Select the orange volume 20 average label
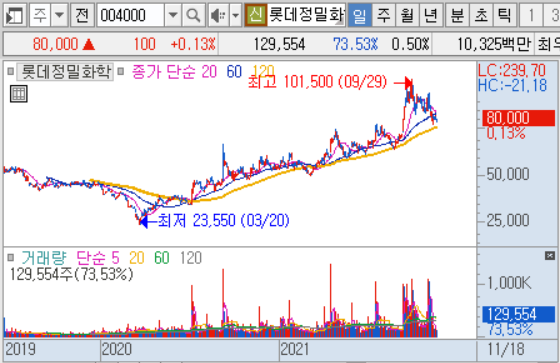This screenshot has width=560, height=363. coord(137,258)
